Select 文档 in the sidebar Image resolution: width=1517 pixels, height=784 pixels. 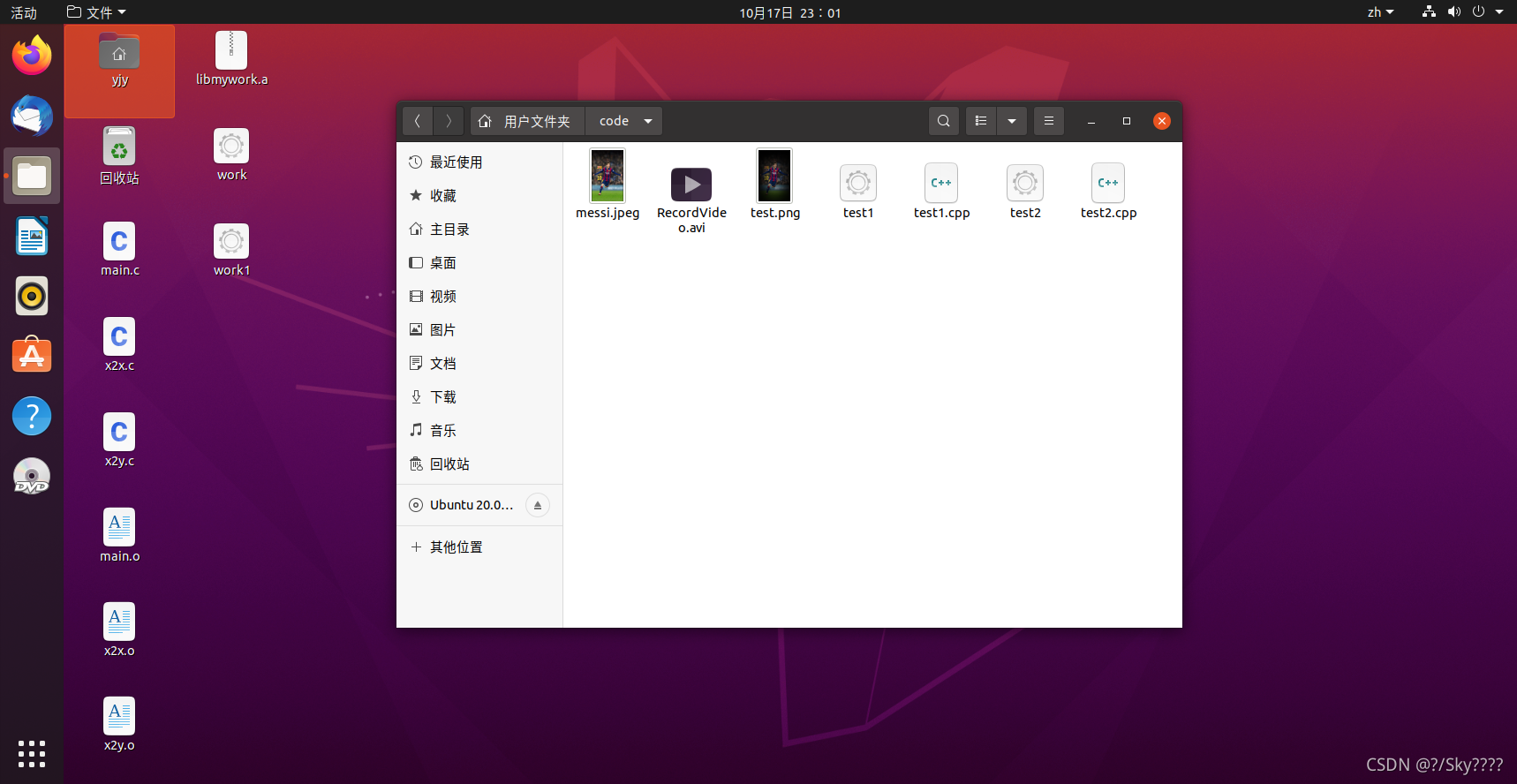pyautogui.click(x=479, y=364)
